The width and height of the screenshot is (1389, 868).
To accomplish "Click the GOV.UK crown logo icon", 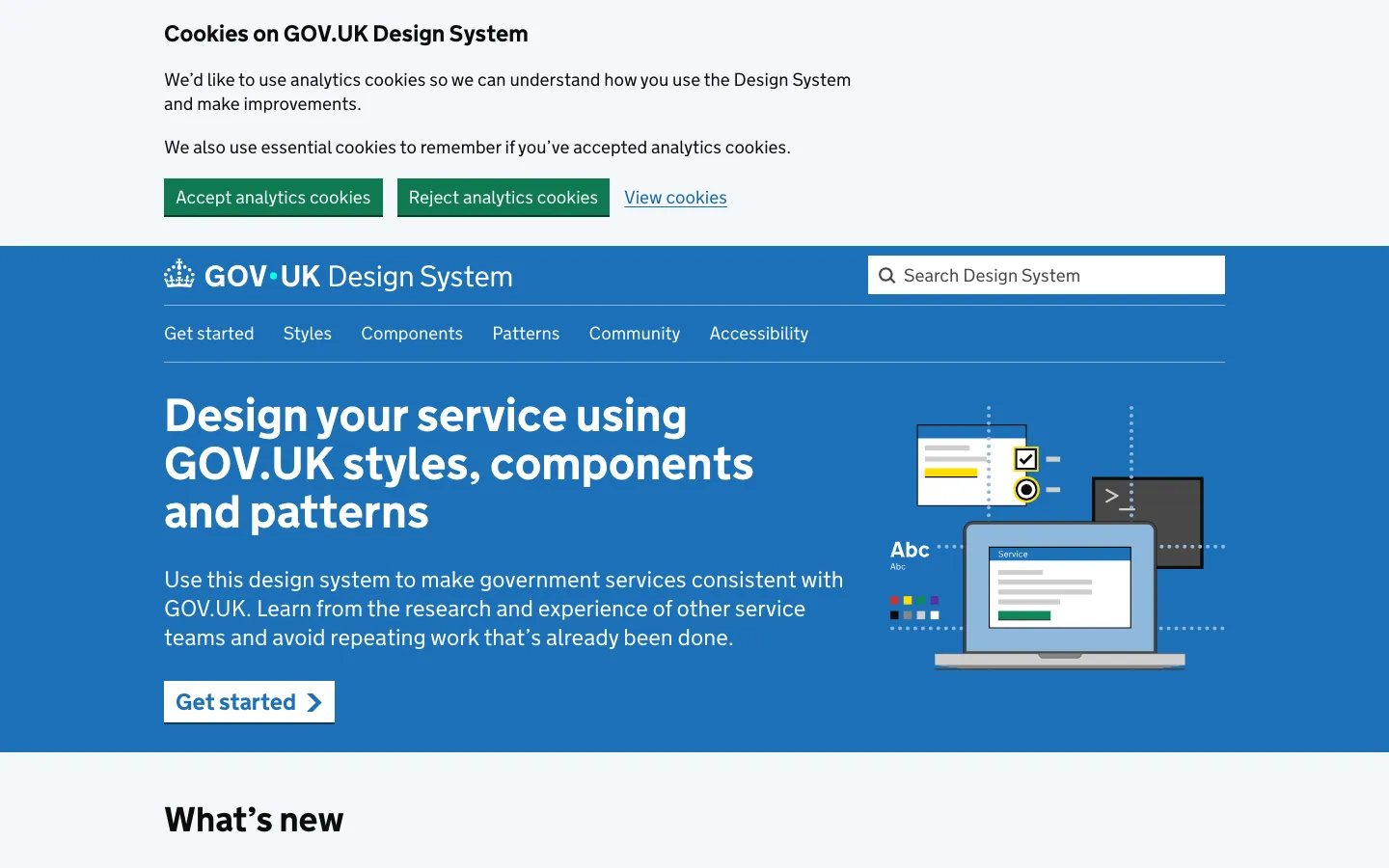I will click(x=179, y=275).
